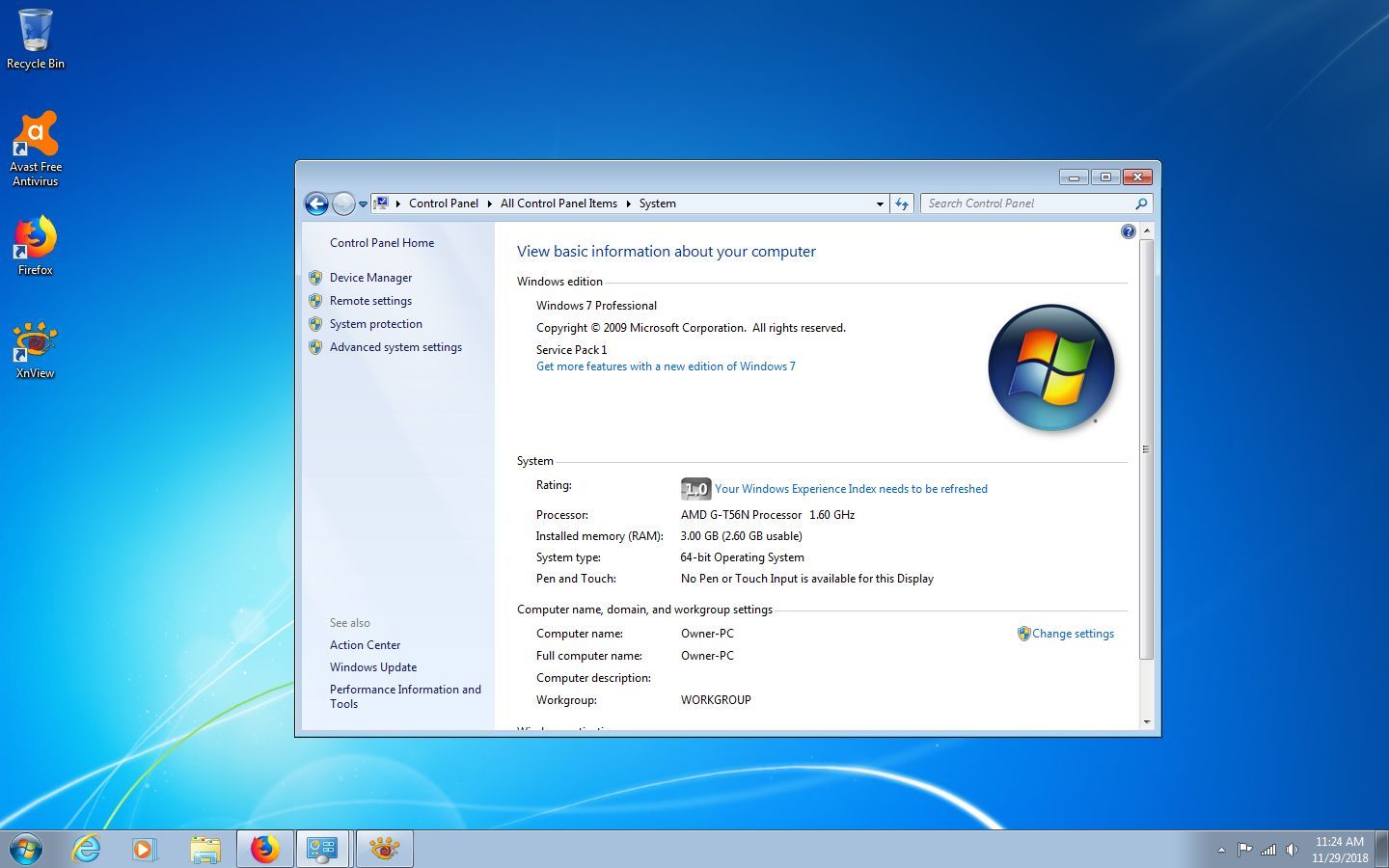The height and width of the screenshot is (868, 1389).
Task: Click Get more features with a new edition link
Action: tap(666, 366)
